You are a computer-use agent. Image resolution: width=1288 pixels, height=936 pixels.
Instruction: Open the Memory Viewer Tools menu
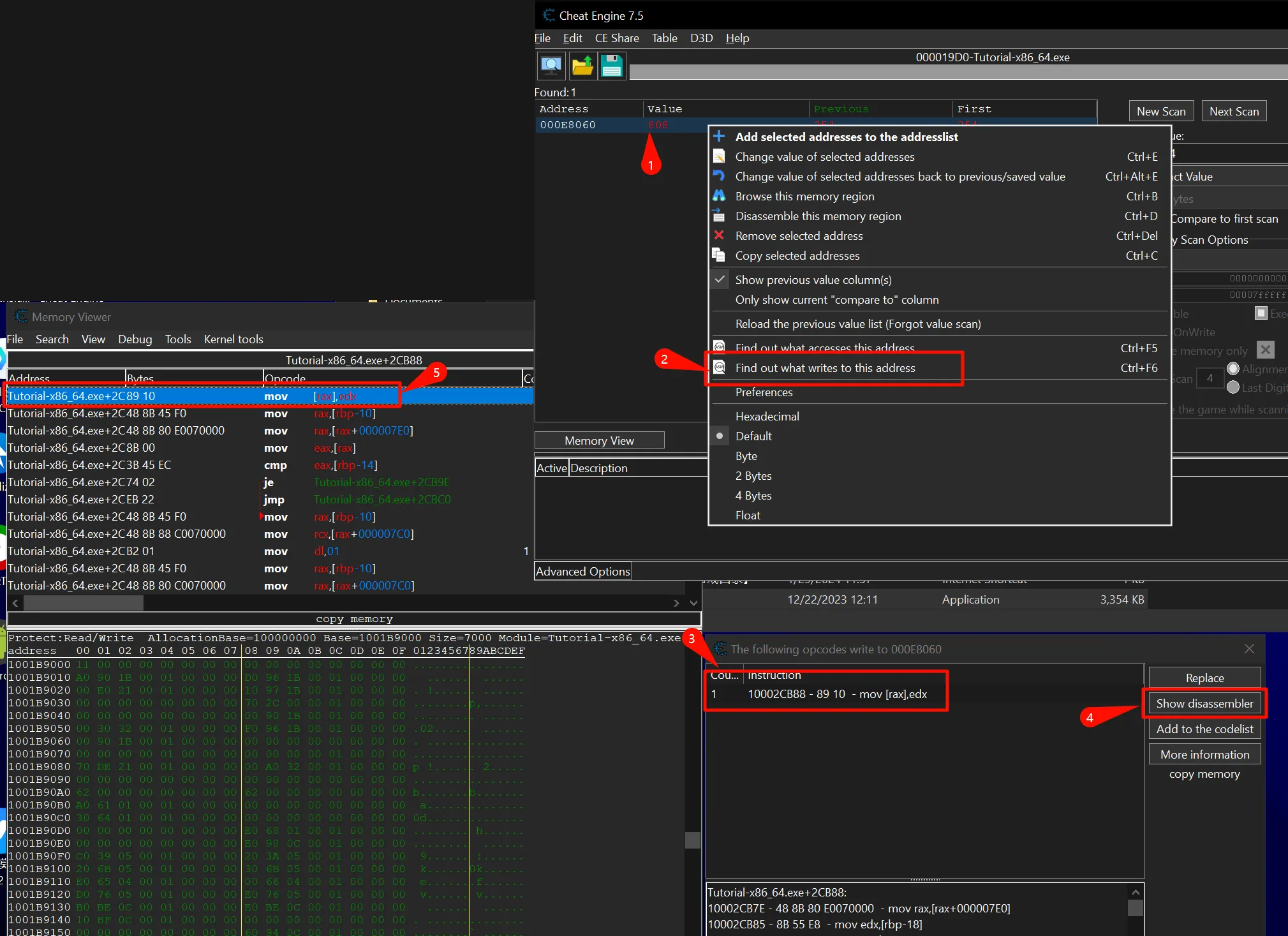coord(178,339)
